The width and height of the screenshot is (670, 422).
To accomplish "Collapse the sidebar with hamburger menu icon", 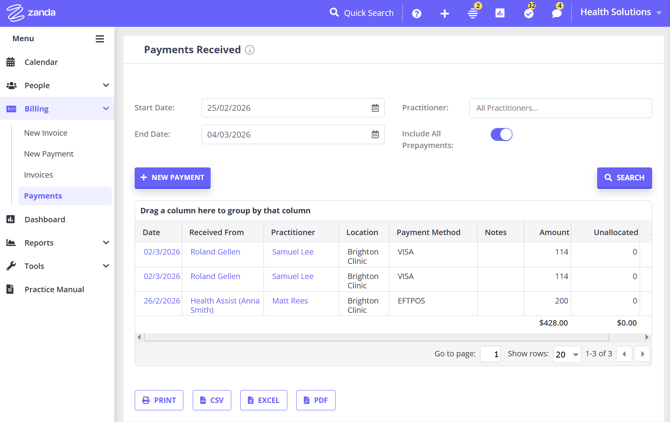I will click(x=100, y=39).
